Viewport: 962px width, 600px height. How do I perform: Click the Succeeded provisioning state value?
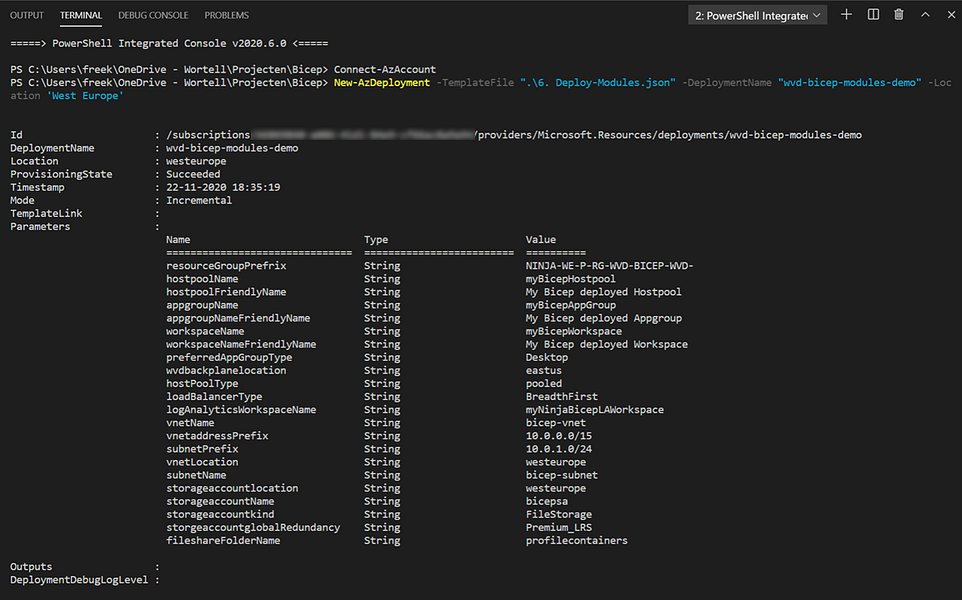pos(193,174)
